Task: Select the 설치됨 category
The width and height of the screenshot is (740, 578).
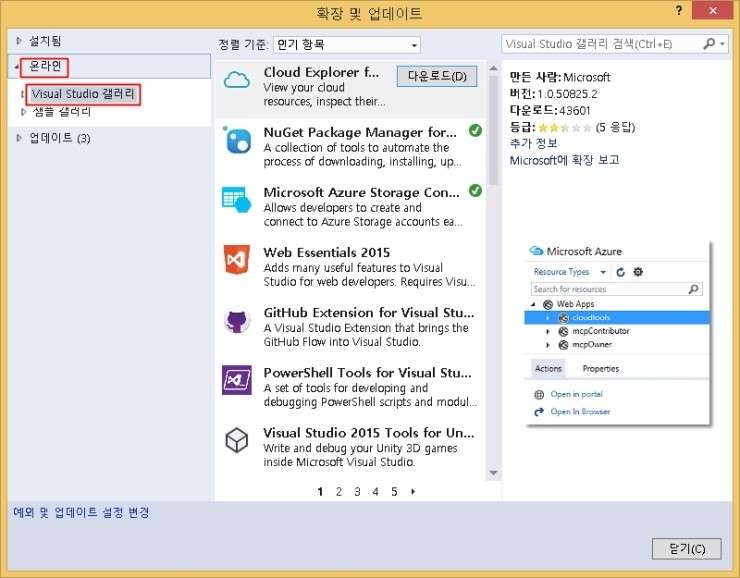Action: 45,41
